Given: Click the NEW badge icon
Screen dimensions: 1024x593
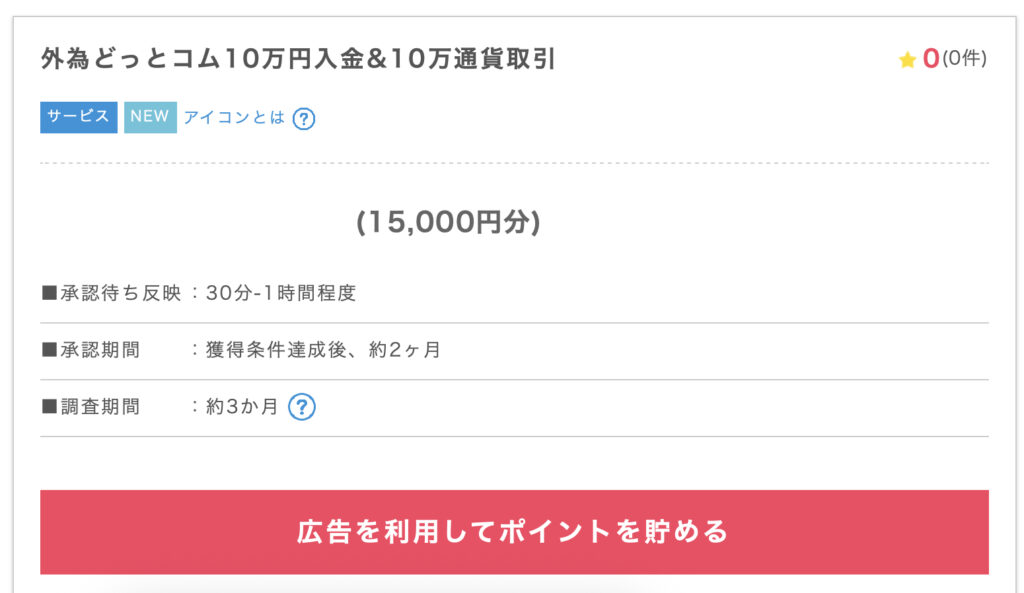Looking at the screenshot, I should click(150, 117).
